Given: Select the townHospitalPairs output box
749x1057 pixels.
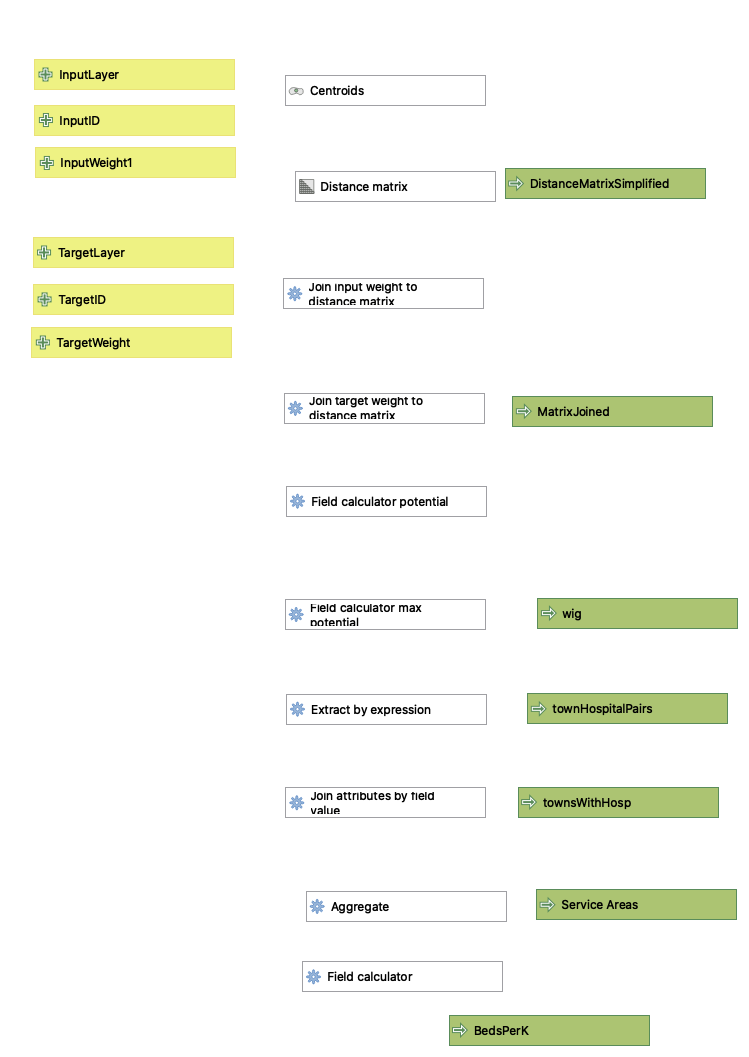Looking at the screenshot, I should click(x=627, y=709).
